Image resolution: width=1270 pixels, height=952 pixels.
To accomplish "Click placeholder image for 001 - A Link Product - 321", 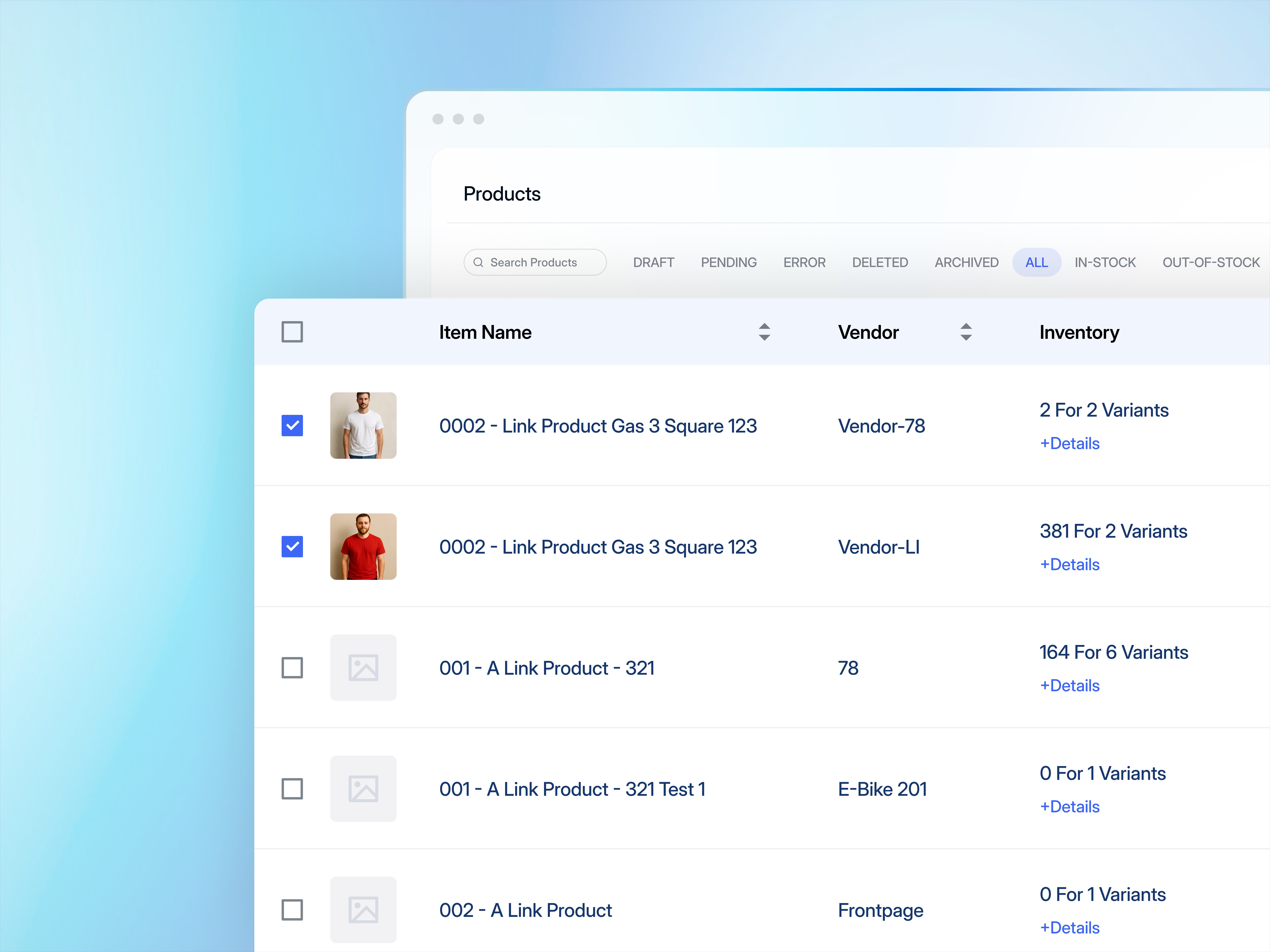I will point(363,667).
